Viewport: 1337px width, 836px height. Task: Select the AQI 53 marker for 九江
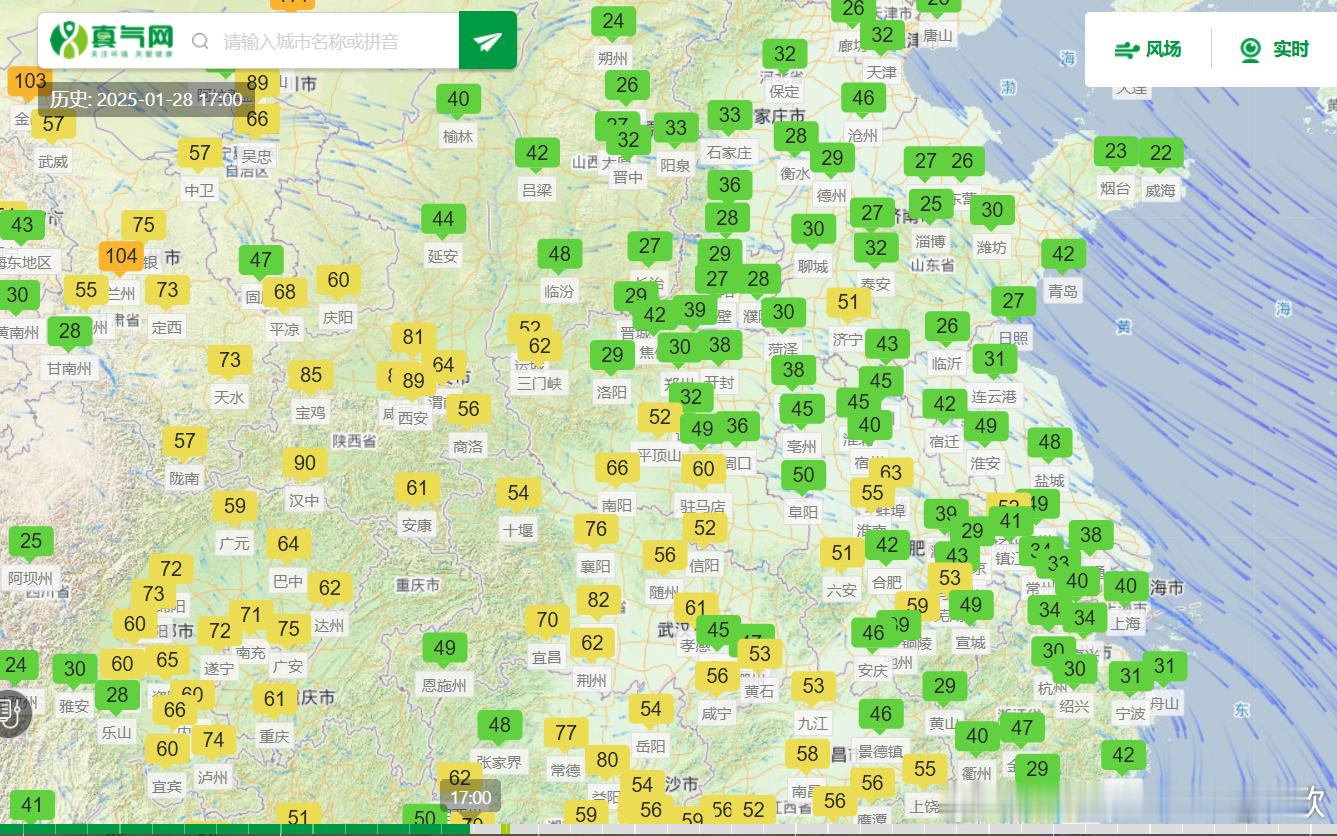(813, 686)
